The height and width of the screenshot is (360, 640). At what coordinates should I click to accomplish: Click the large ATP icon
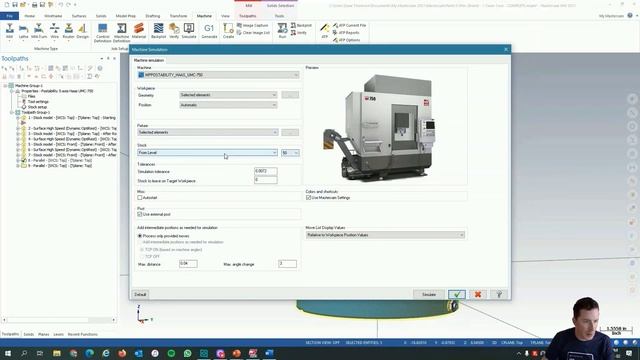pos(324,31)
